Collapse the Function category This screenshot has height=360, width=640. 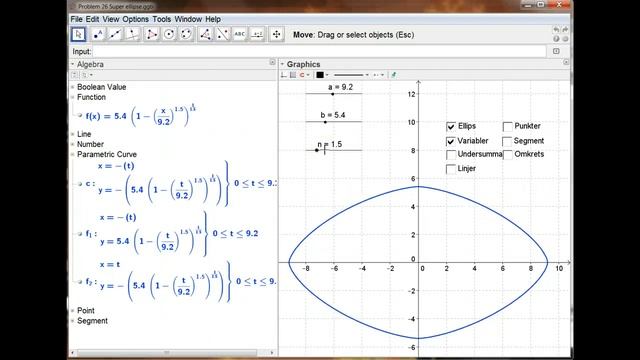[x=73, y=97]
